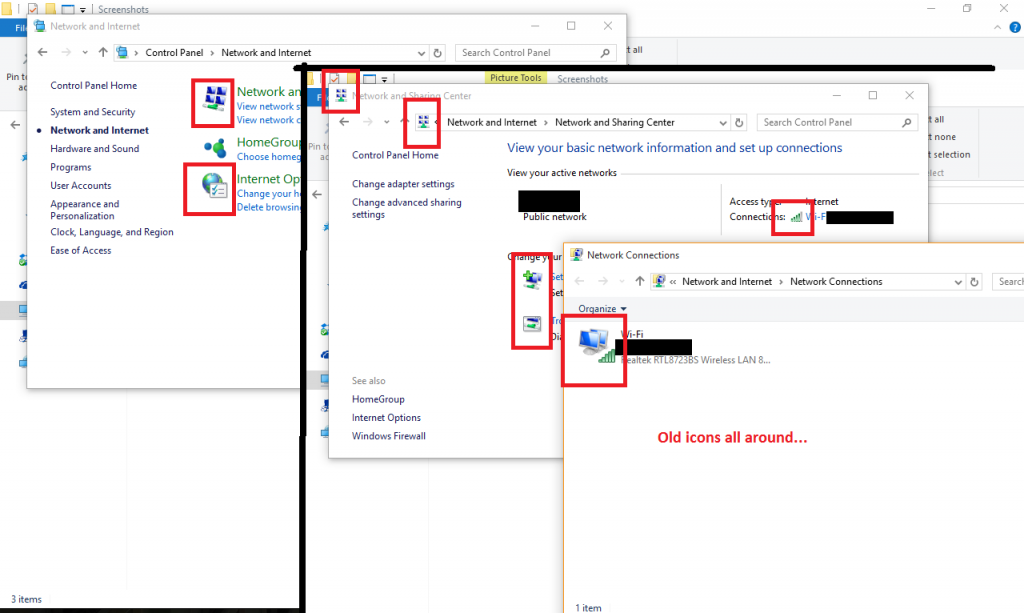
Task: Open Ease of Access category
Action: tap(81, 250)
